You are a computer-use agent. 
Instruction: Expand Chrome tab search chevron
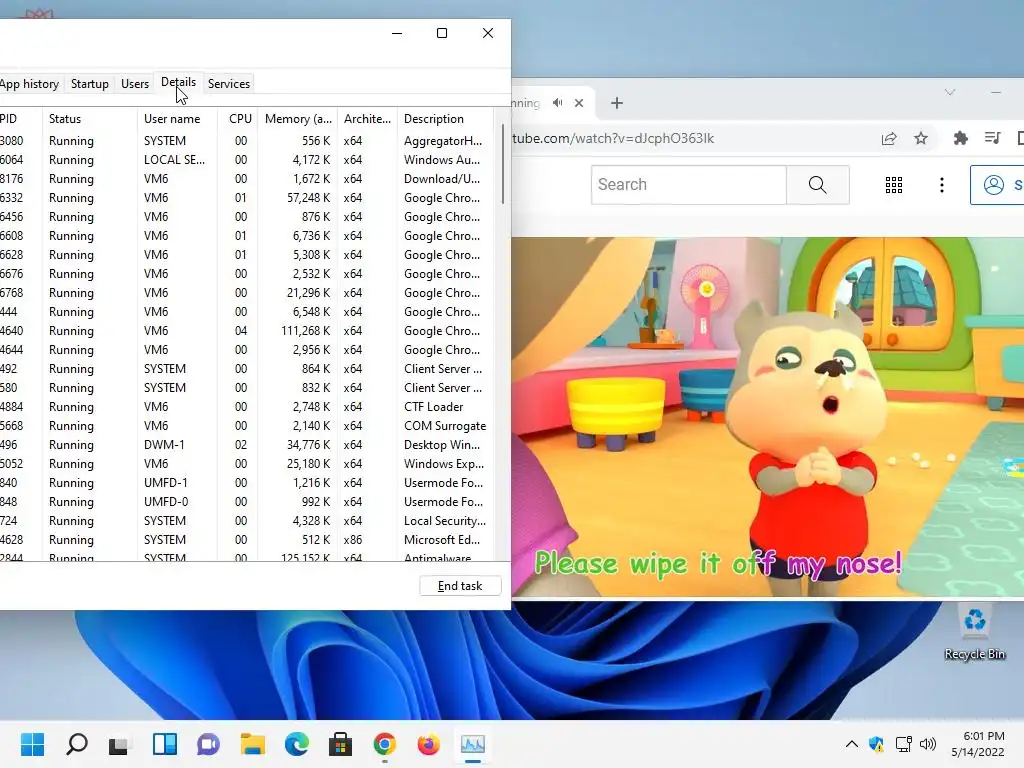pyautogui.click(x=950, y=92)
